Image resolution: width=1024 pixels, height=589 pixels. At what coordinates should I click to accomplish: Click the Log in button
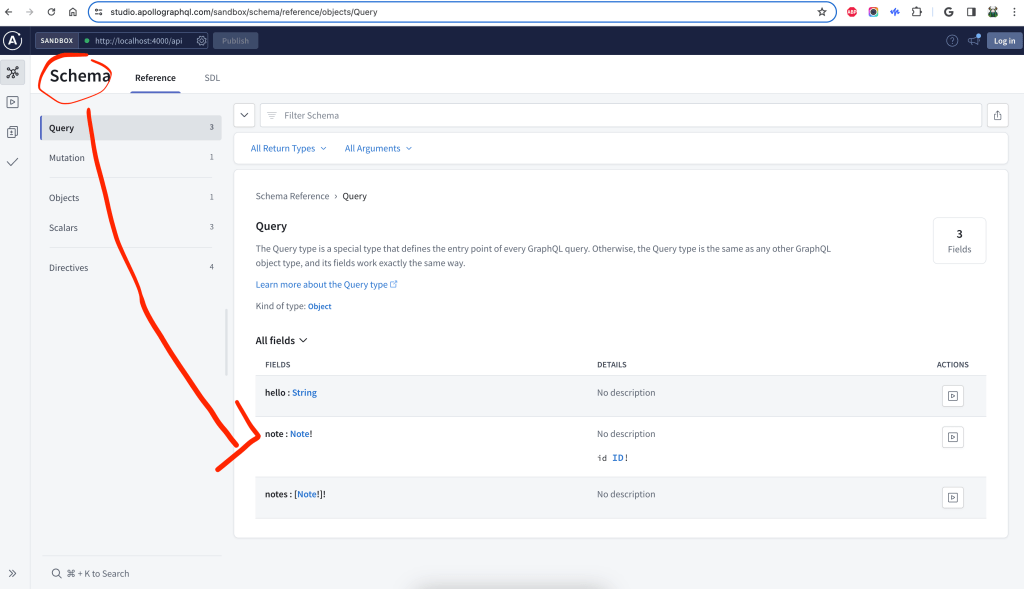tap(1003, 41)
